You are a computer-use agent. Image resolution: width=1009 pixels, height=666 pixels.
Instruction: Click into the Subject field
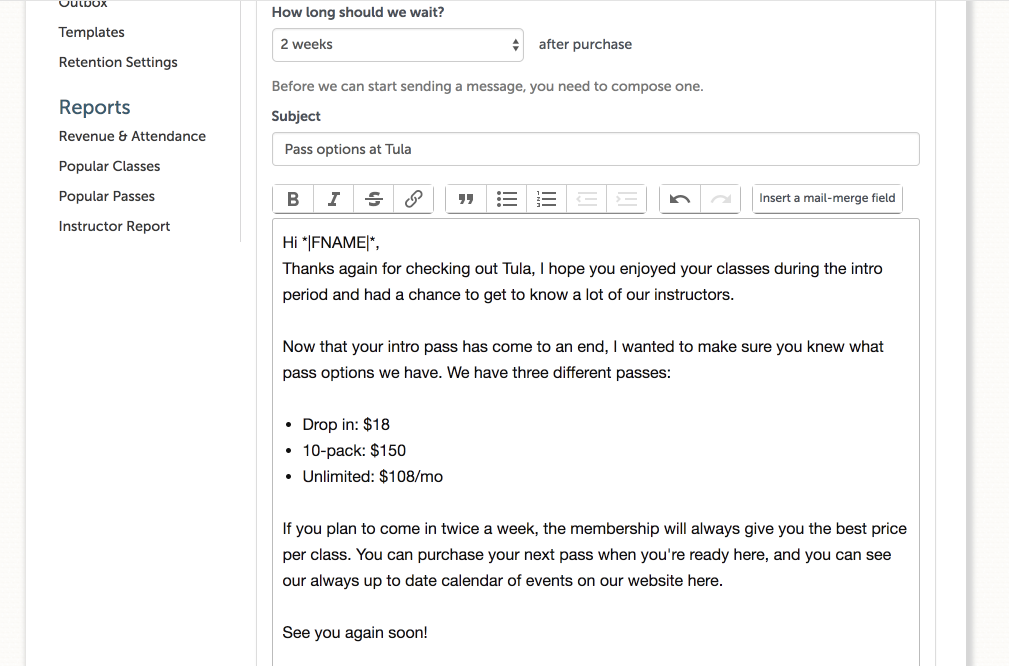tap(595, 149)
